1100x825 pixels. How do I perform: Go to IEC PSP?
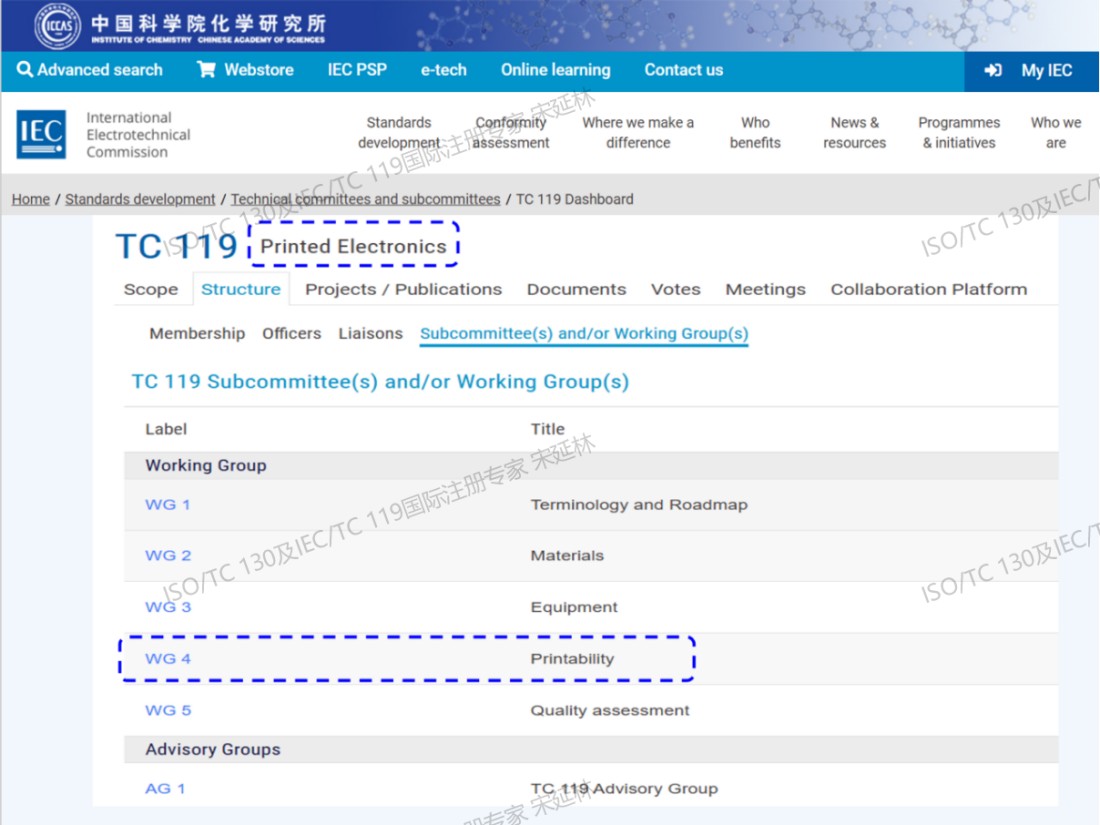point(357,69)
